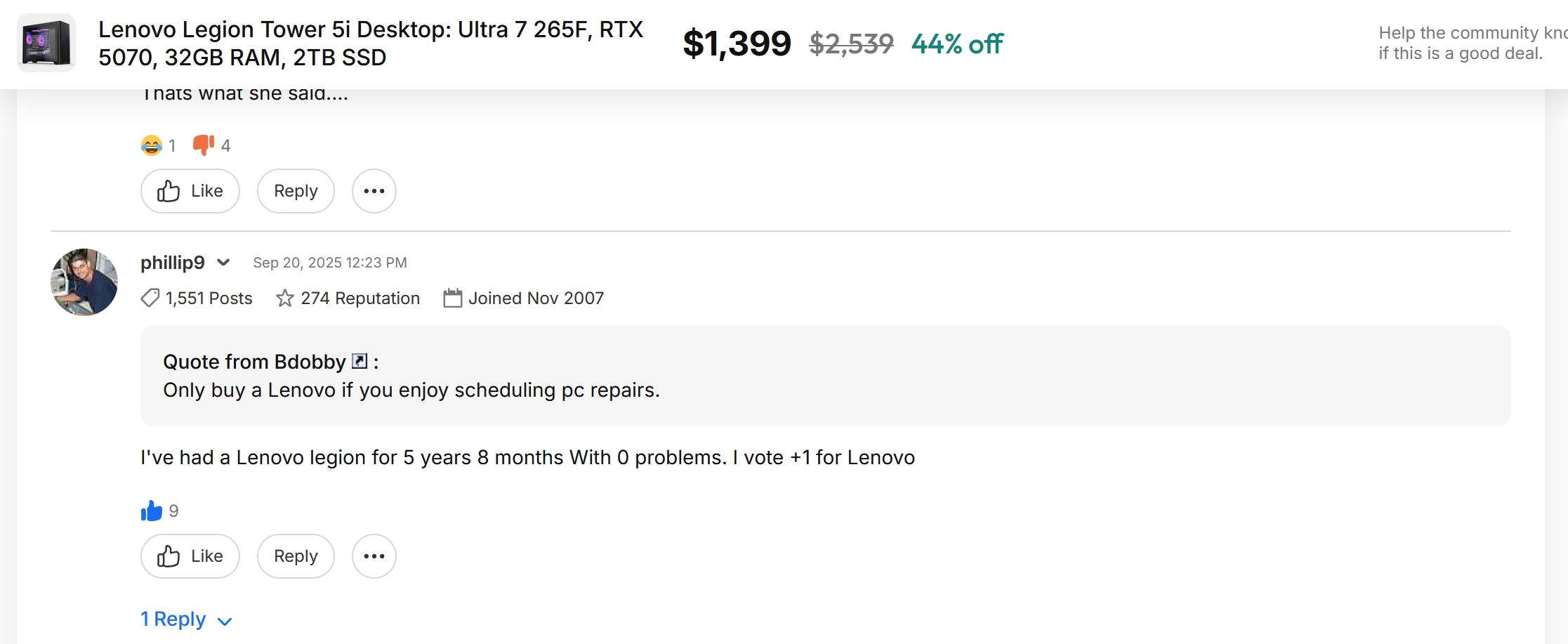This screenshot has height=644, width=1568.
Task: Open phillip9's profile avatar
Action: pyautogui.click(x=84, y=282)
